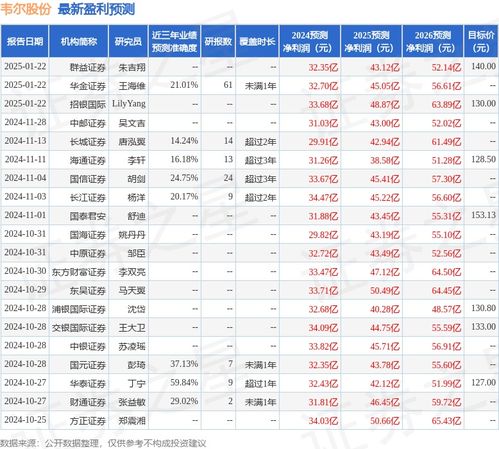Click institution 国信证券
The width and height of the screenshot is (499, 449).
pyautogui.click(x=88, y=179)
